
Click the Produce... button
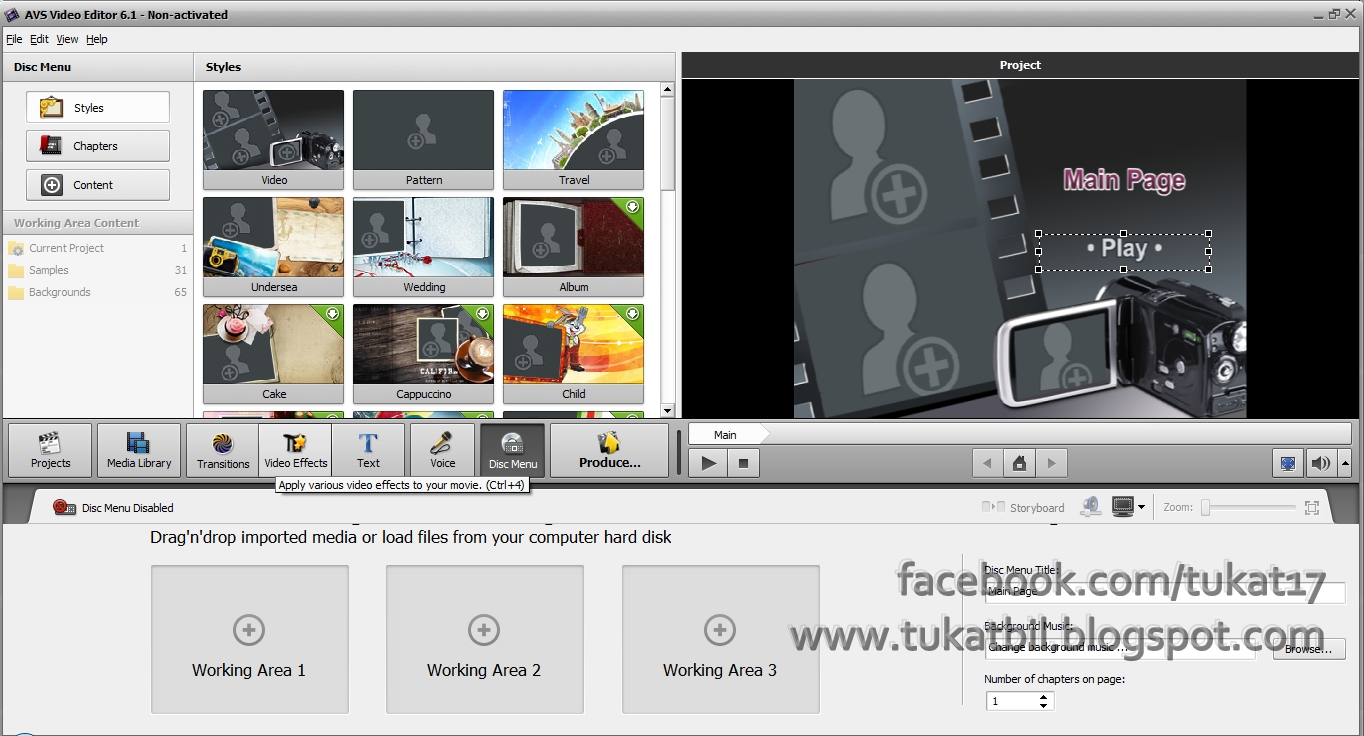609,450
